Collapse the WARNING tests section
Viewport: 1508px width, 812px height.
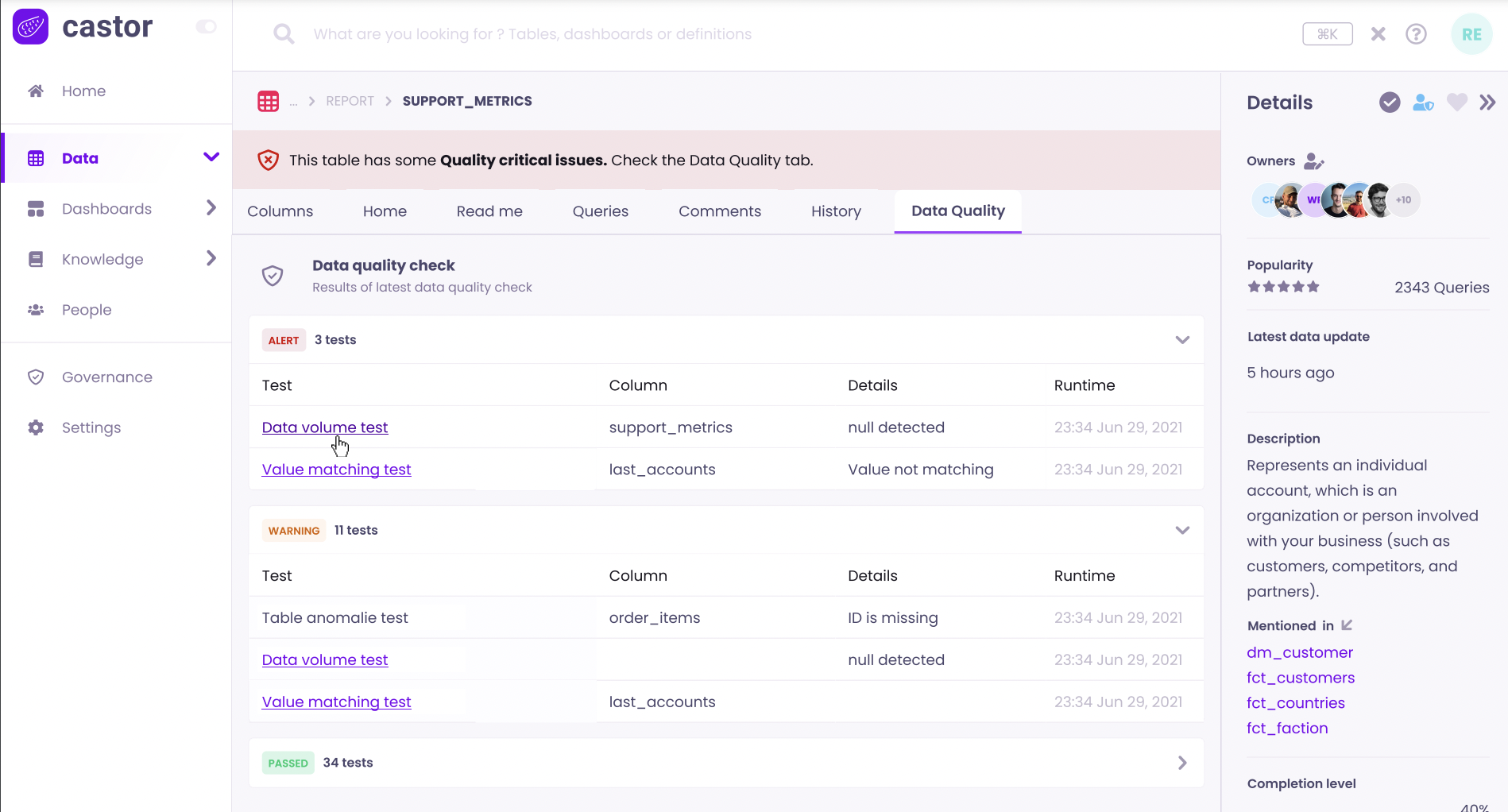coord(1182,531)
